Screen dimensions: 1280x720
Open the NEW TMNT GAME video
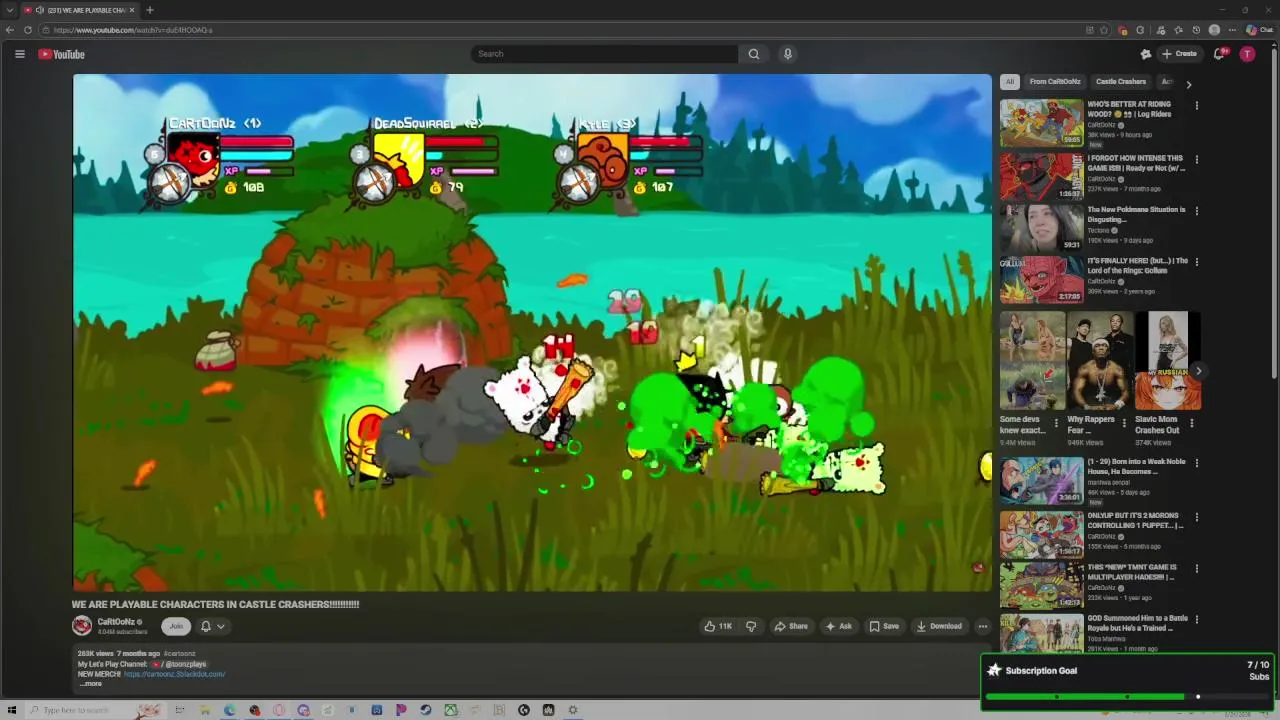click(x=1042, y=586)
